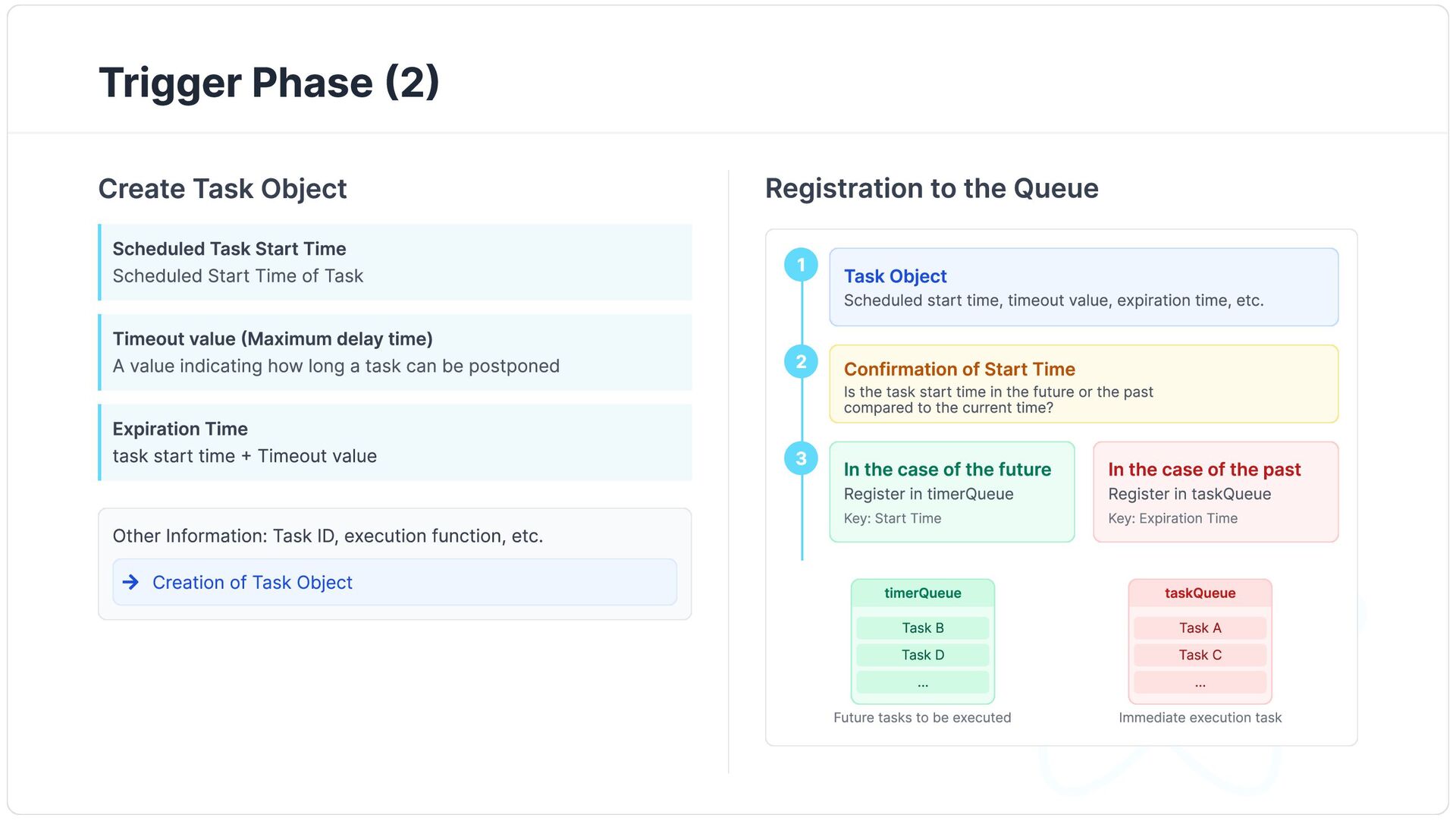Select the timerQueue header
The width and height of the screenshot is (1456, 824).
(923, 593)
